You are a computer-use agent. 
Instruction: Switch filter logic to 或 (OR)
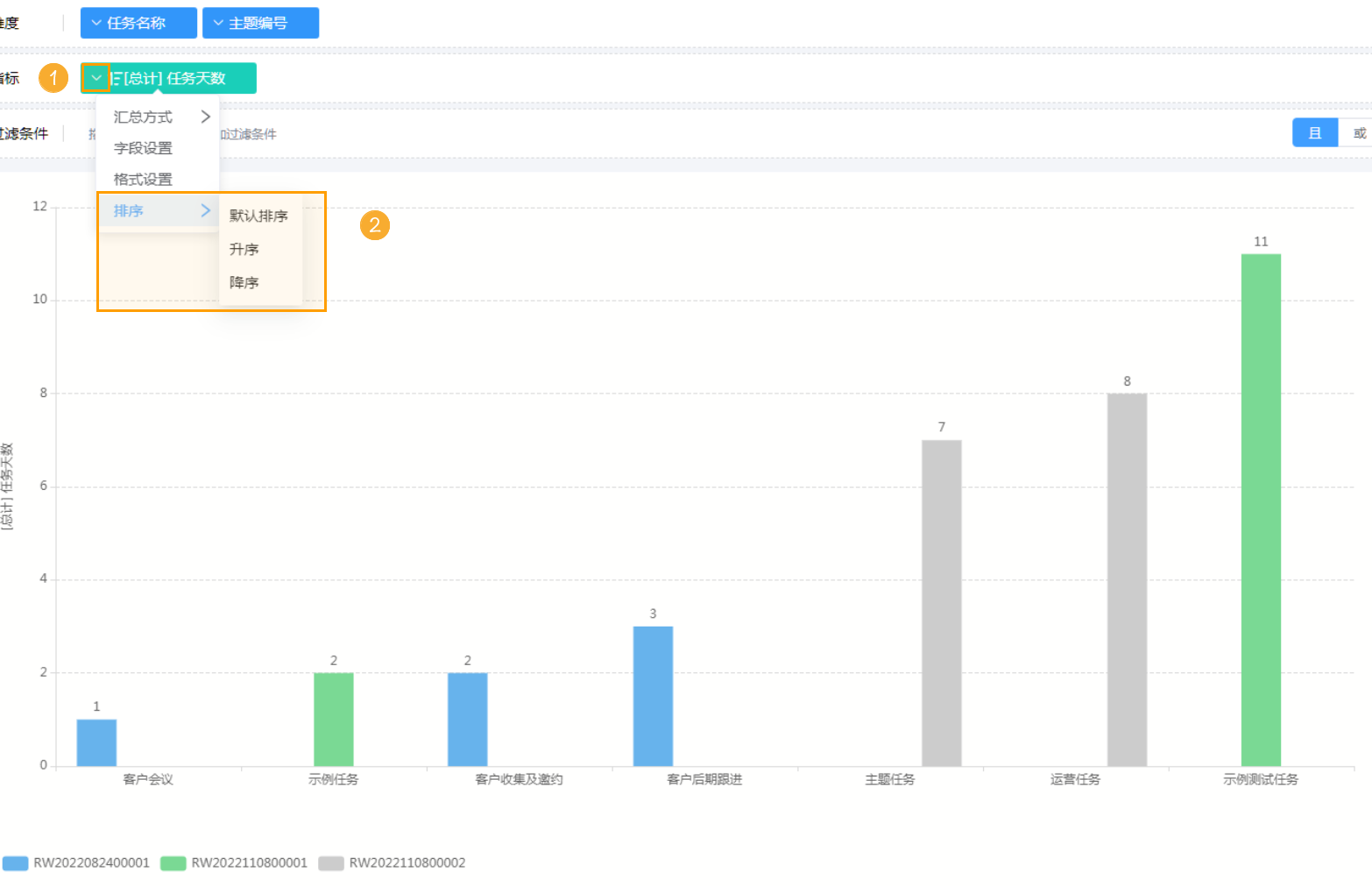click(x=1358, y=133)
